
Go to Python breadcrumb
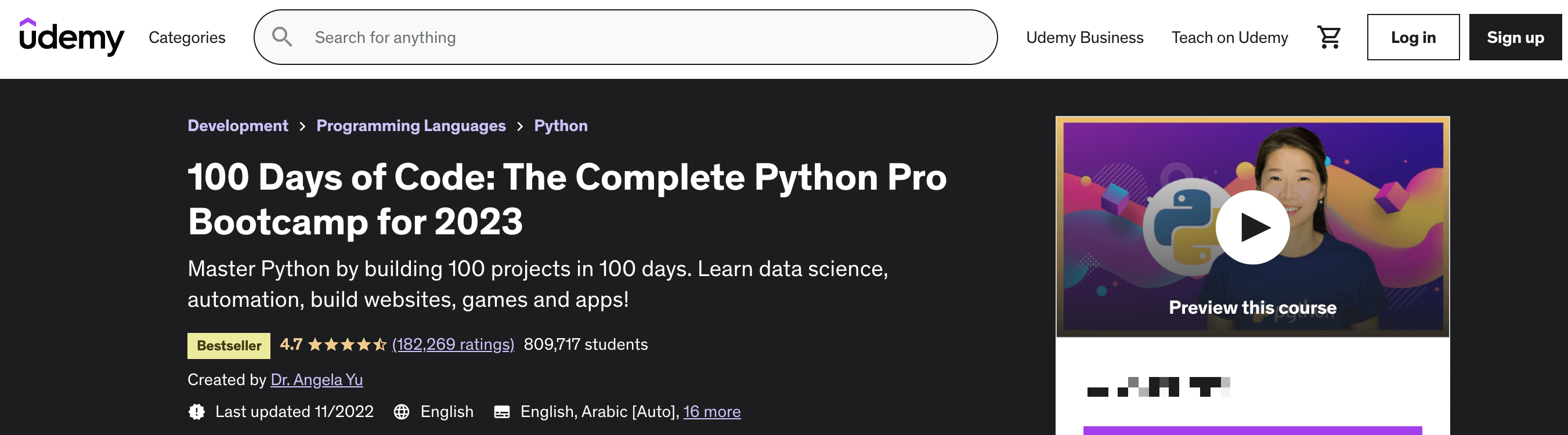(561, 125)
